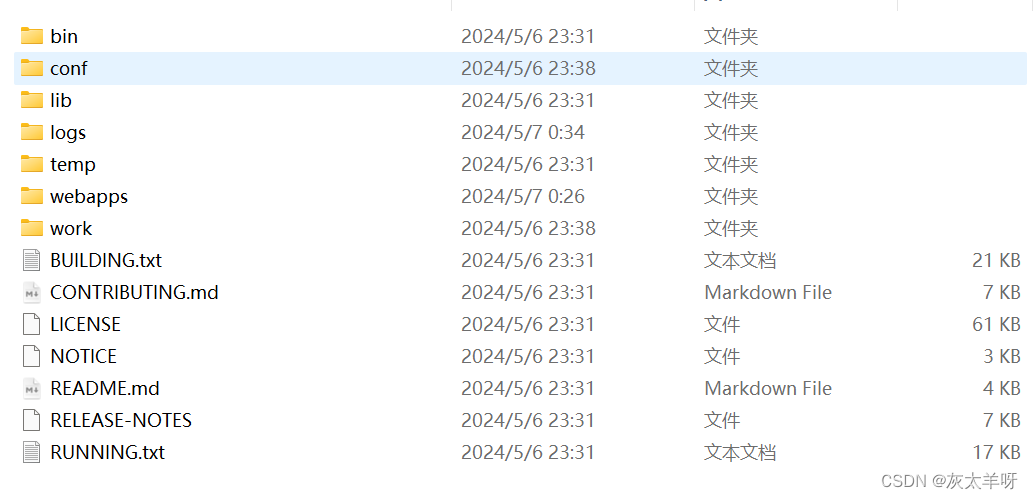The height and width of the screenshot is (499, 1033).
Task: Select the BUILDING.txt text file icon
Action: (32, 260)
